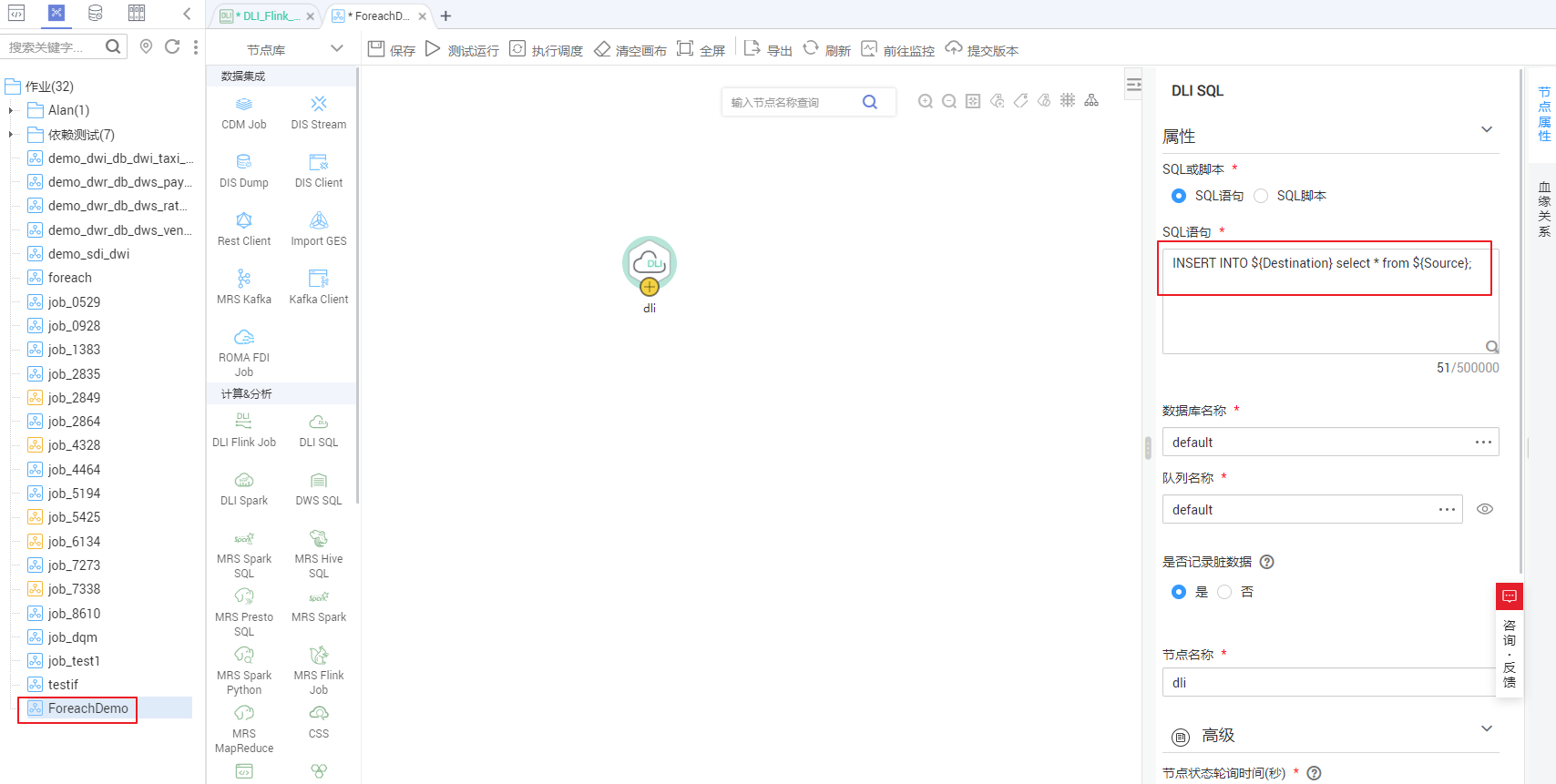1556x784 pixels.
Task: Click the MRS Kafka node icon
Action: 243,279
